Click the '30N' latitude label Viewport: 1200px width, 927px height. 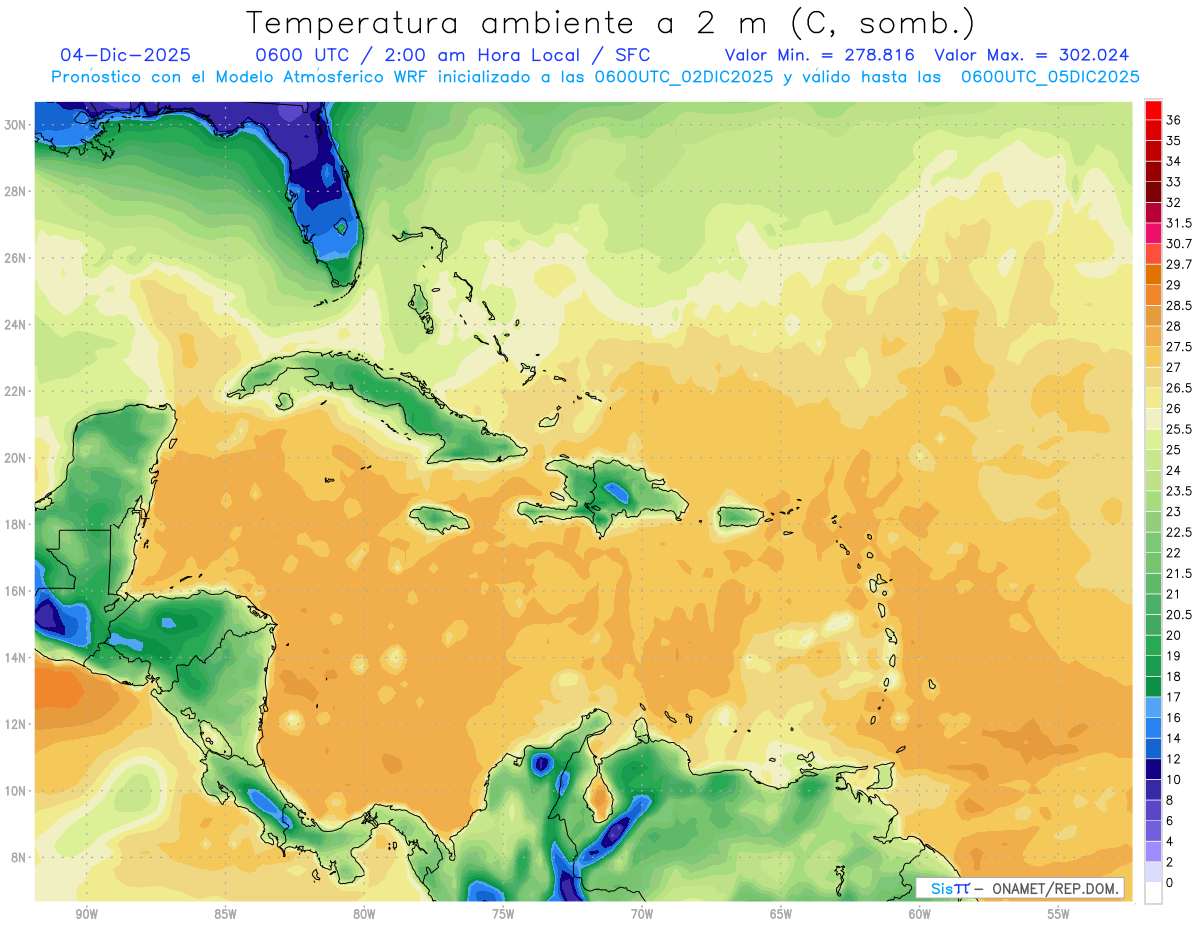click(17, 124)
